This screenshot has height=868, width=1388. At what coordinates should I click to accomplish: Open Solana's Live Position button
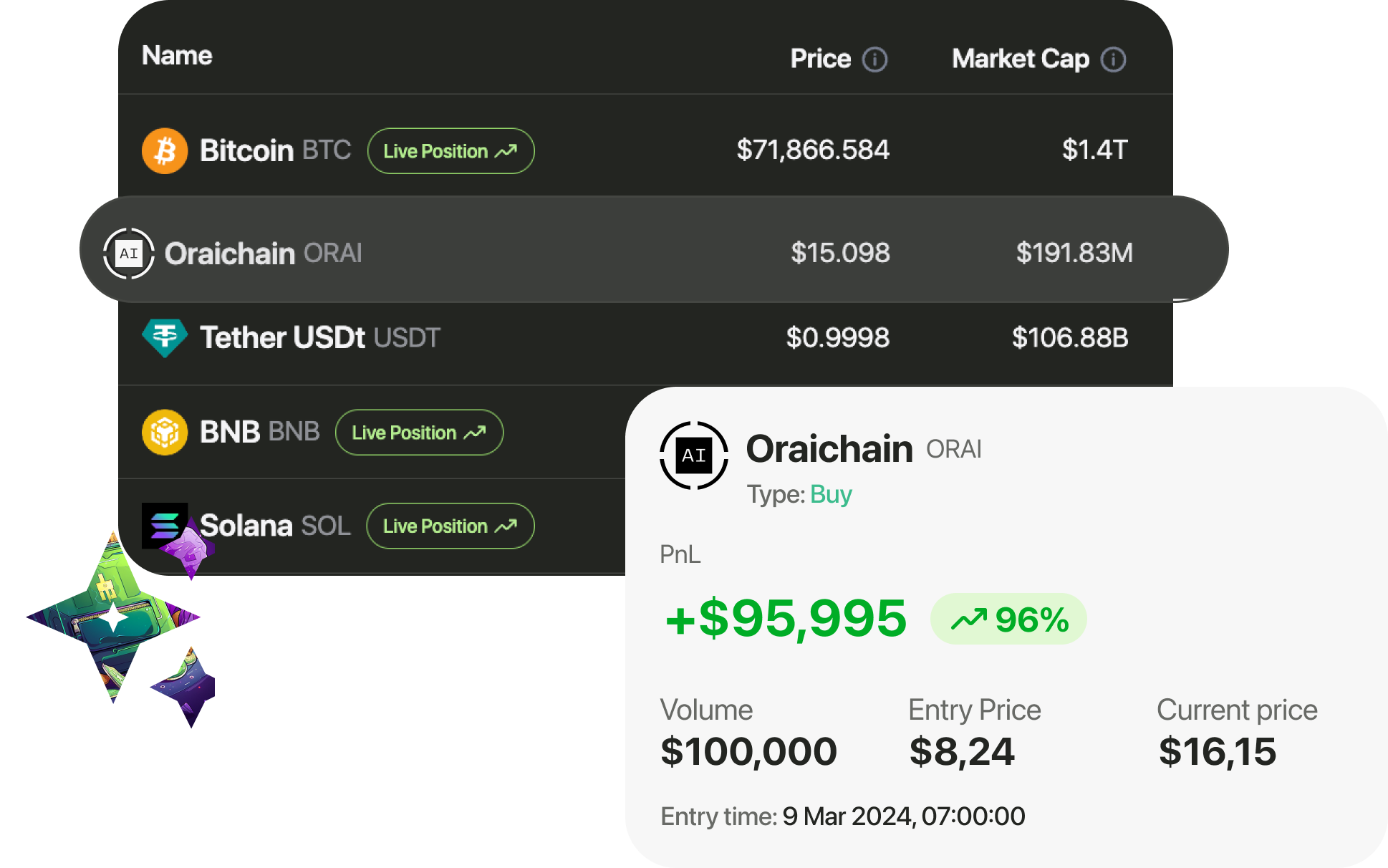click(x=450, y=526)
